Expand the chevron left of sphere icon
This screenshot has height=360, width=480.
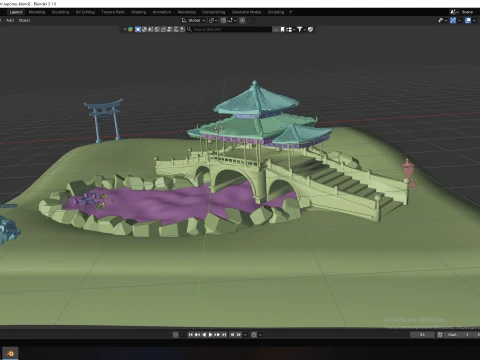[125, 29]
